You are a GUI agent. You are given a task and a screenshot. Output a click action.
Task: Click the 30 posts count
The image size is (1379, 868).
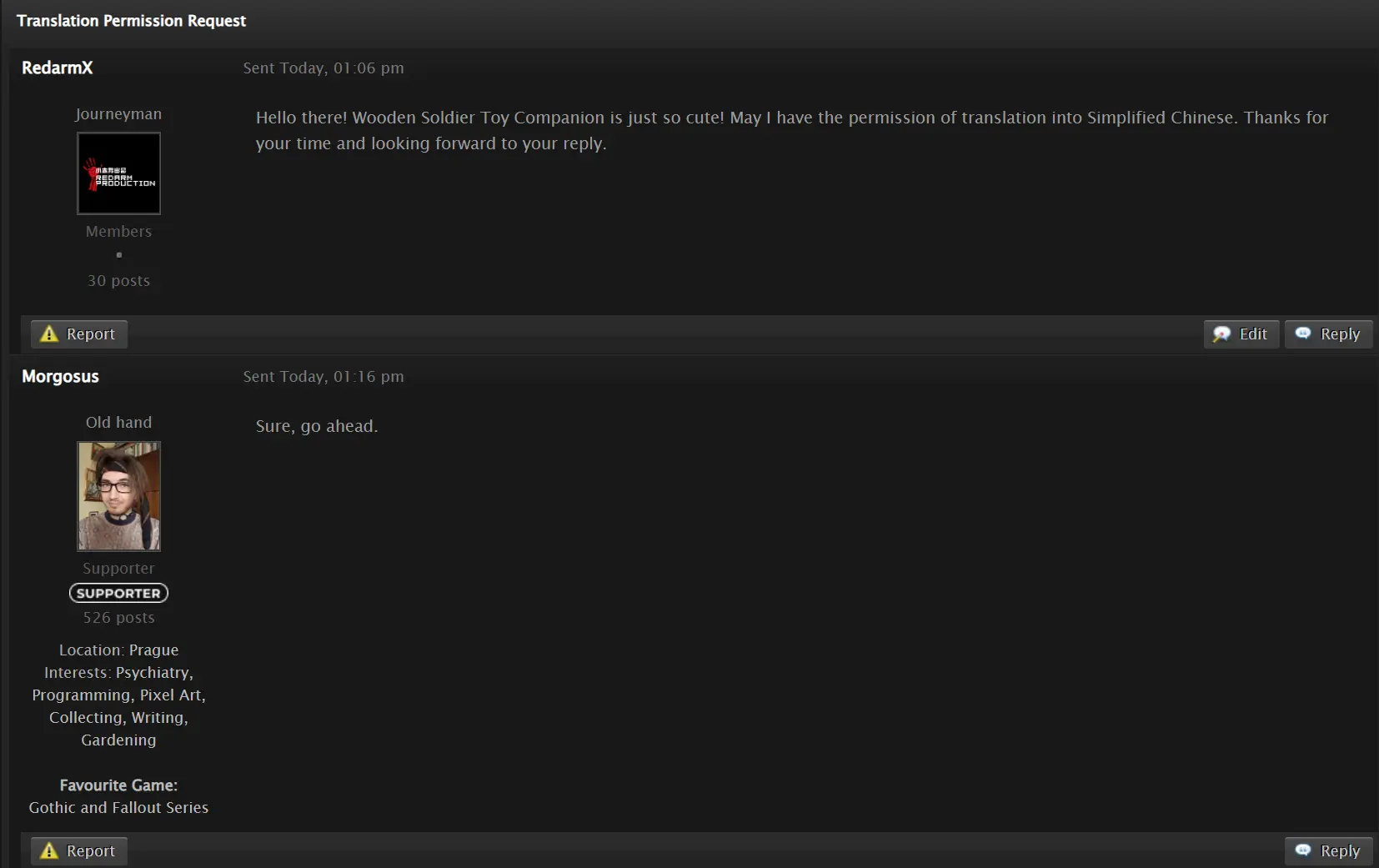pos(119,280)
